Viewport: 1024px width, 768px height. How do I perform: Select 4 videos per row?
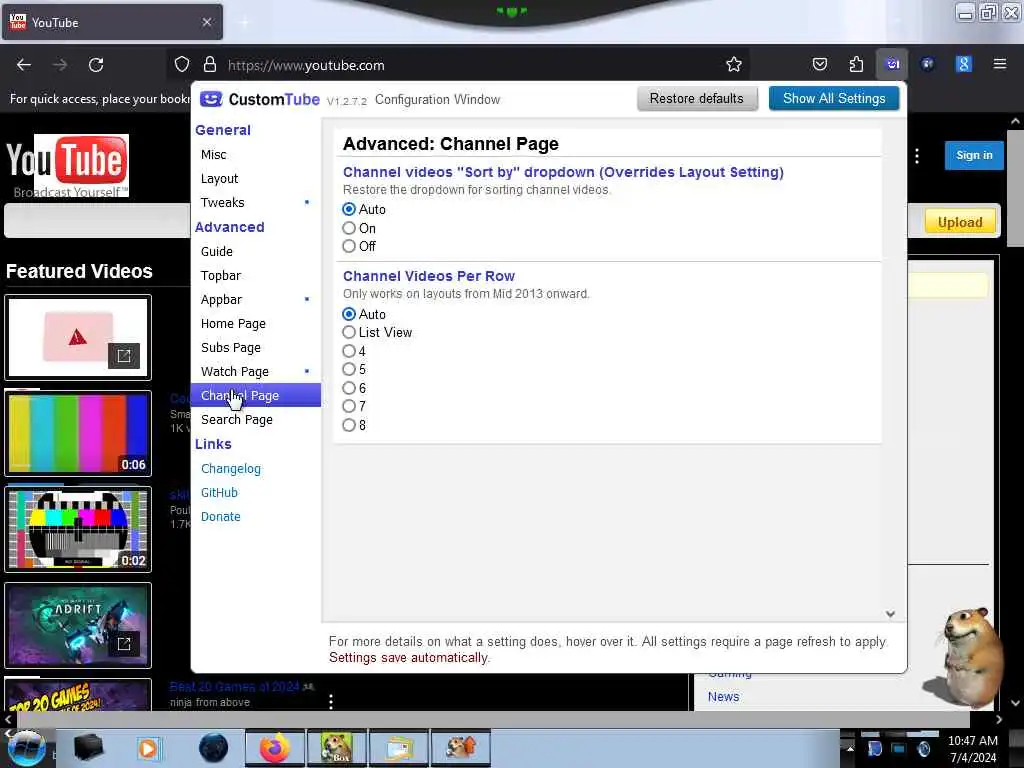click(349, 351)
